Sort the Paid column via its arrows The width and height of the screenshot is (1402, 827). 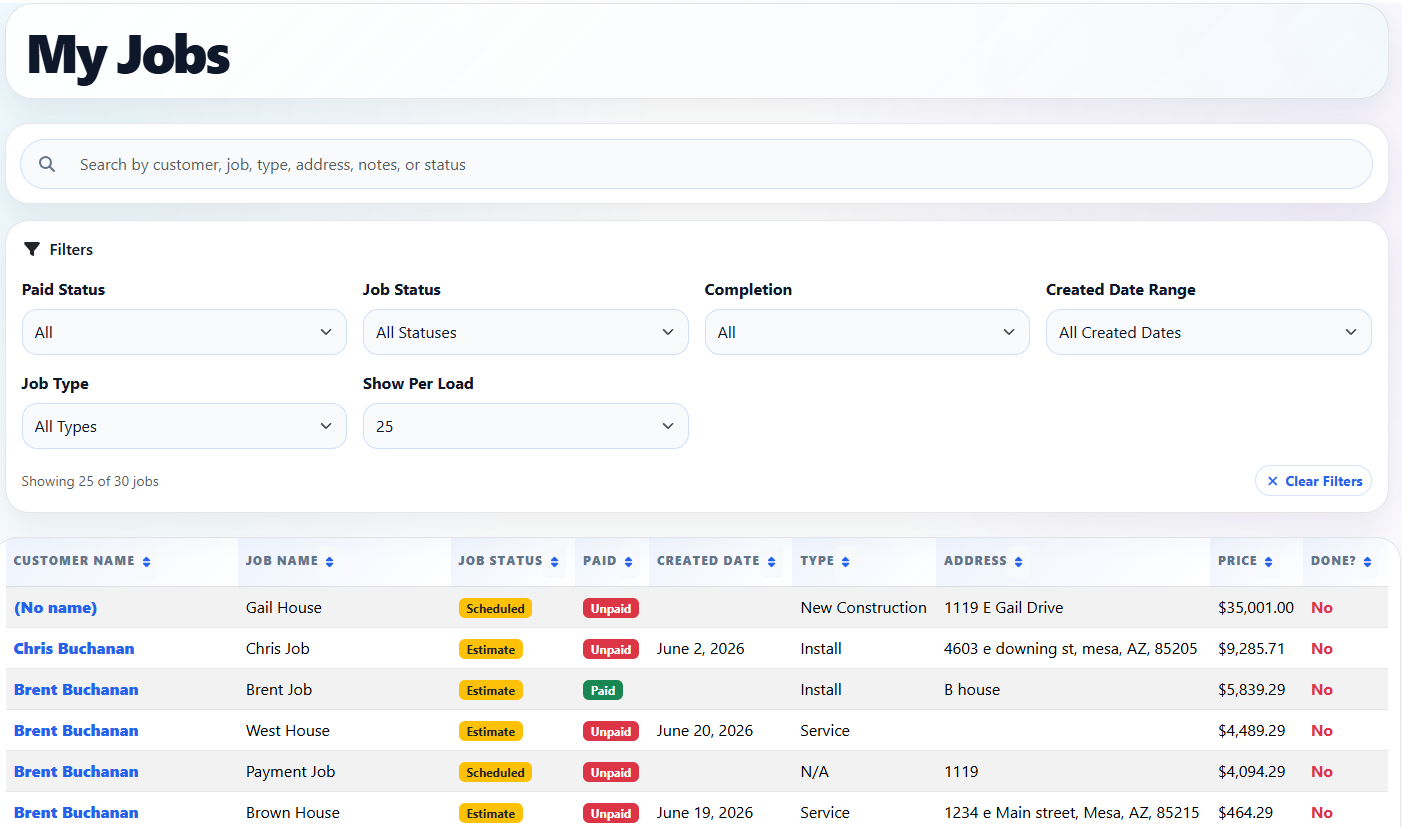pyautogui.click(x=628, y=562)
